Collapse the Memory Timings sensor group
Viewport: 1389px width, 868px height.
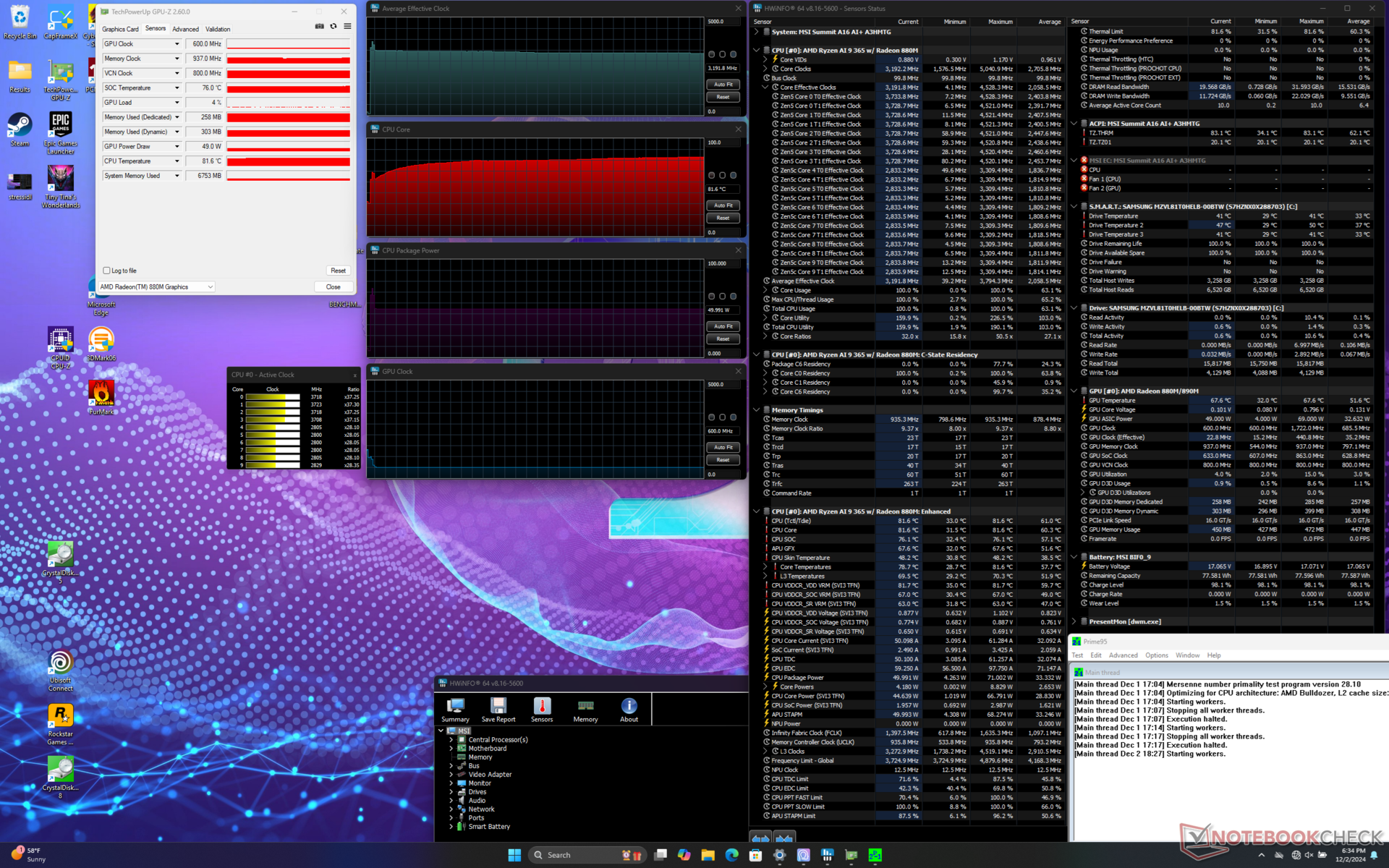pos(757,410)
